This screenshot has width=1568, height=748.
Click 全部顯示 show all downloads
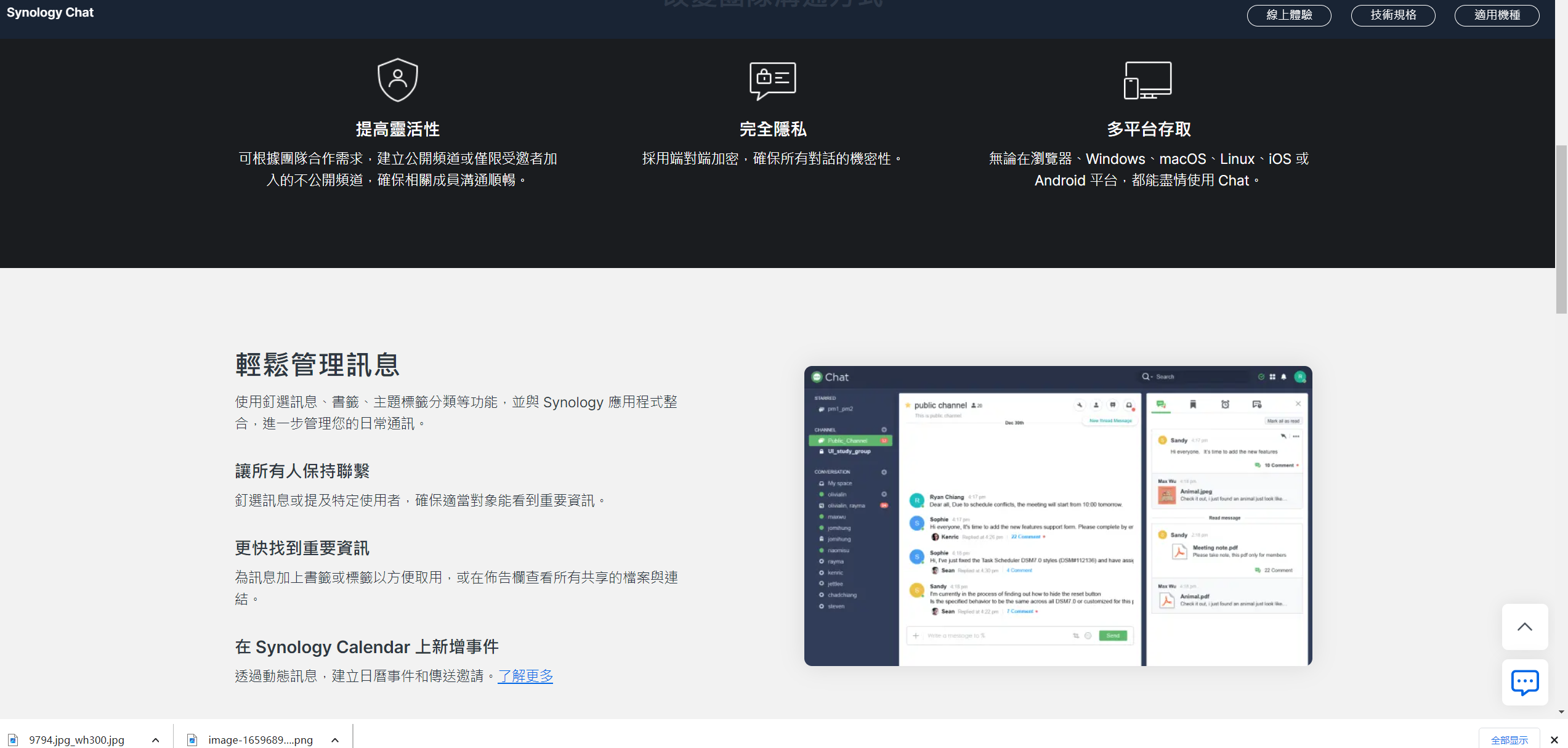coord(1509,740)
